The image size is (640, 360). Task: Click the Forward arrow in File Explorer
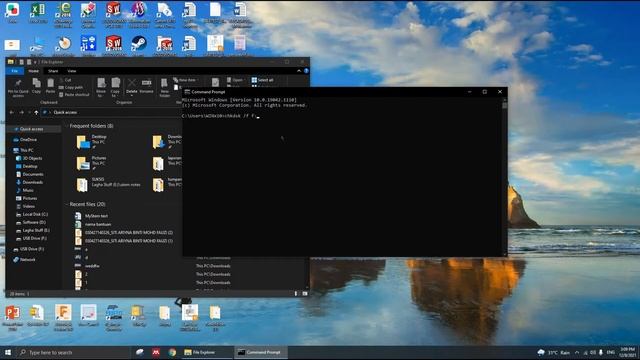pyautogui.click(x=21, y=112)
